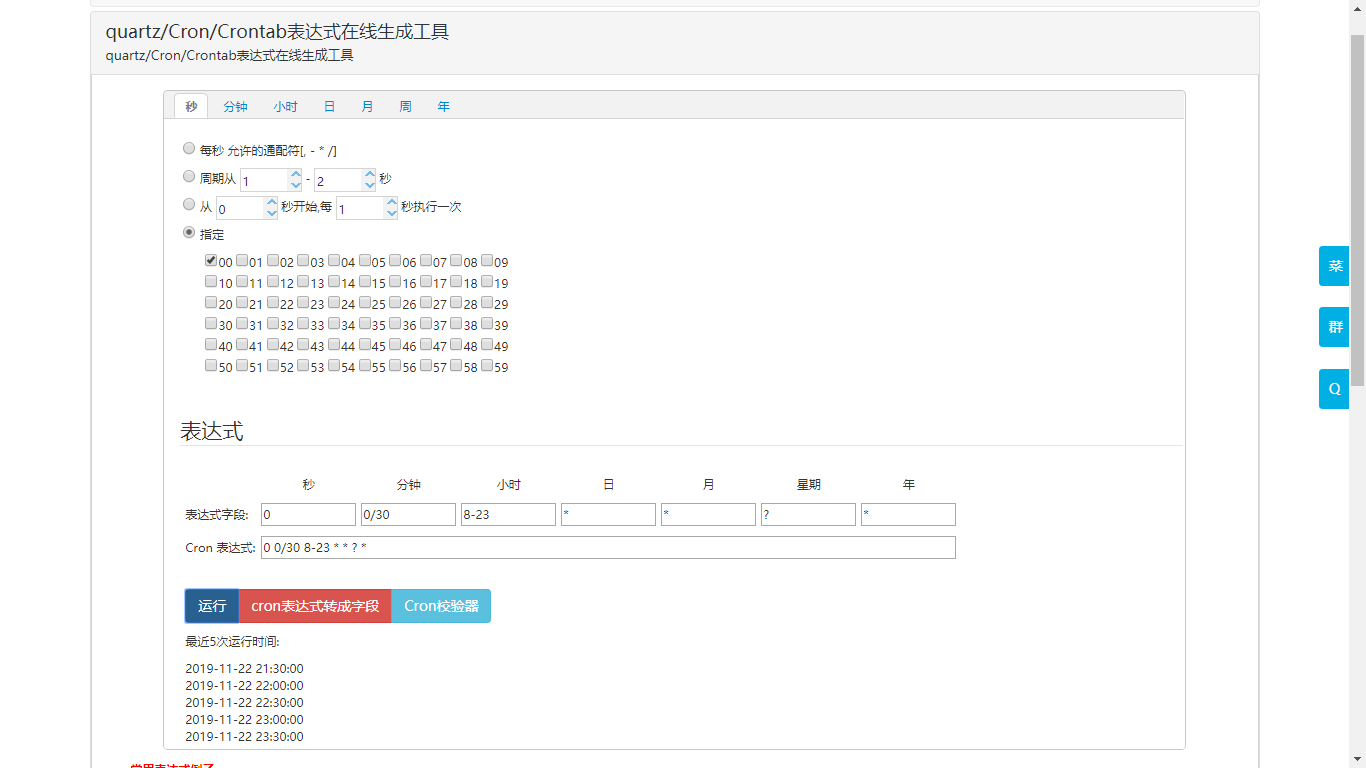This screenshot has width=1366, height=768.
Task: Increase the period end value spinner
Action: 370,174
